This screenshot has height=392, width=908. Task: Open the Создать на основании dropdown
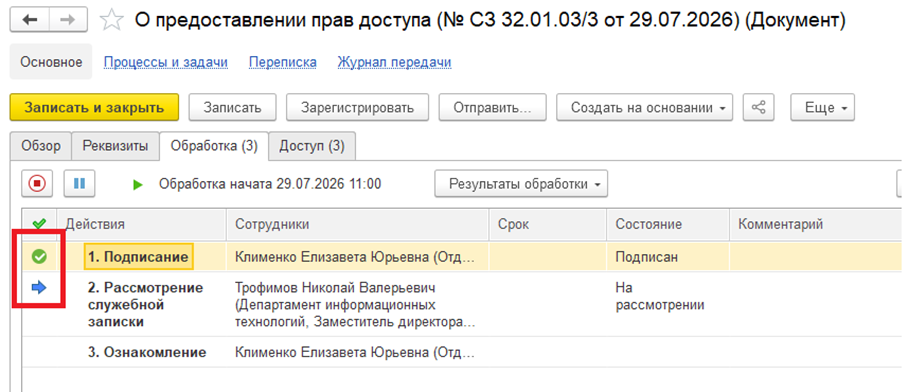coord(645,108)
